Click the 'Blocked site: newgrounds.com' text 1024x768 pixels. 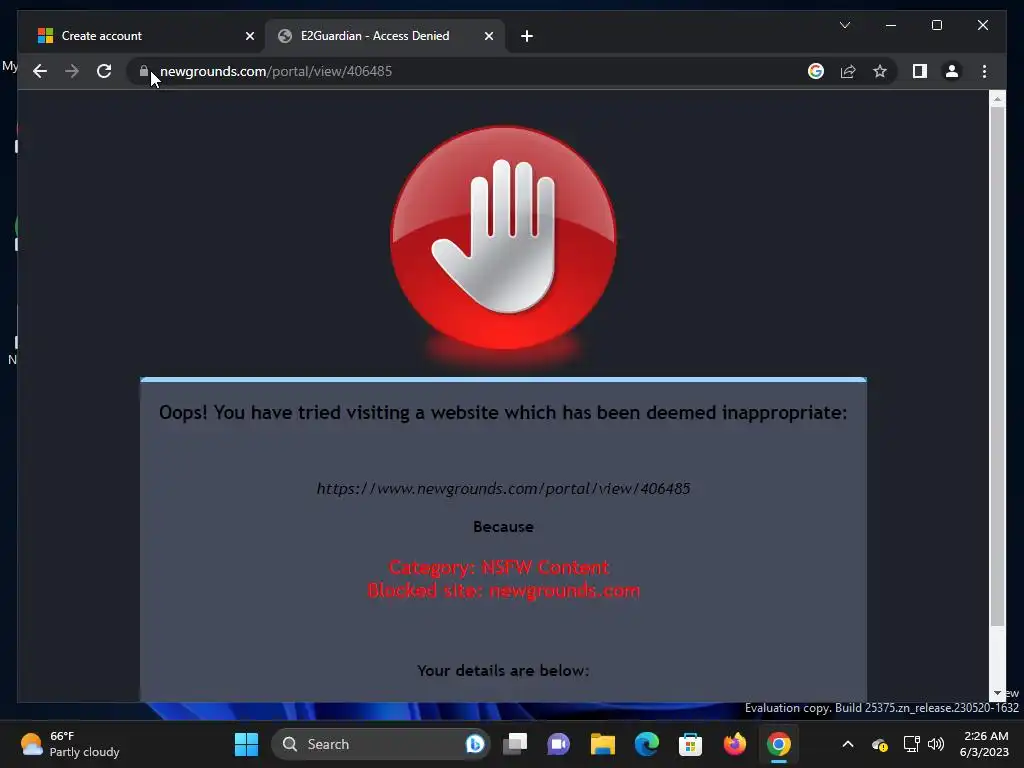[x=504, y=590]
